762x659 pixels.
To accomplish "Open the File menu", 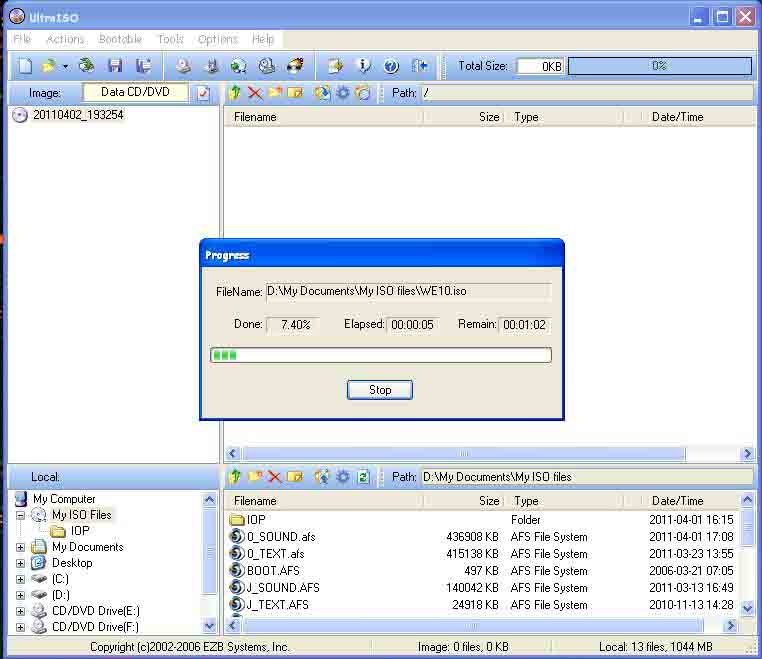I will [x=22, y=39].
